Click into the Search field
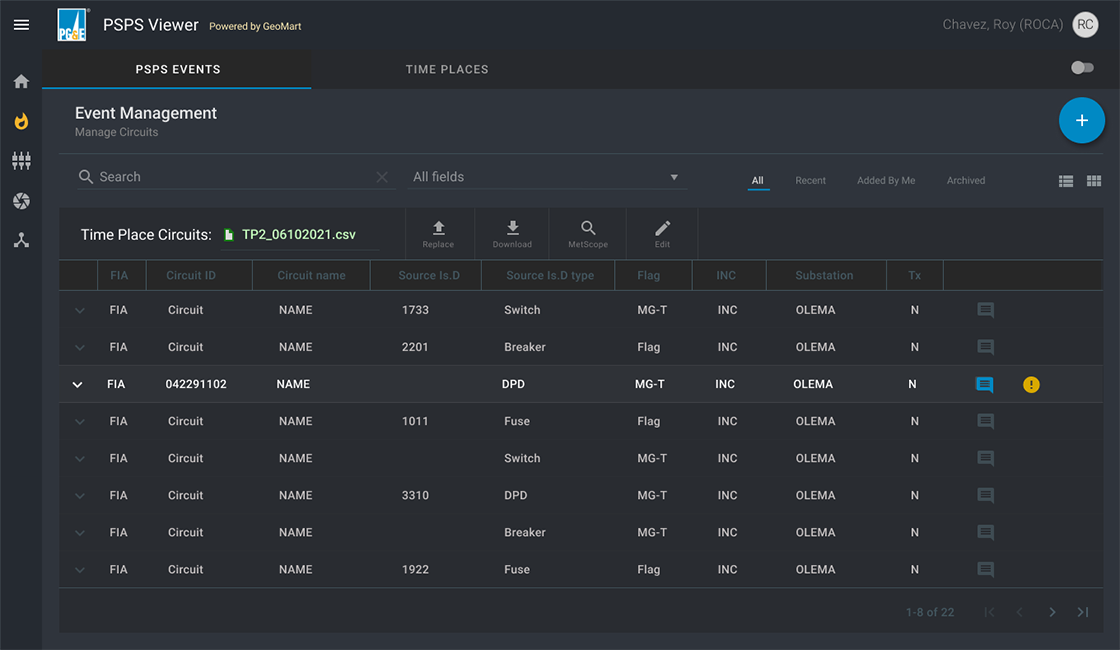 point(235,177)
